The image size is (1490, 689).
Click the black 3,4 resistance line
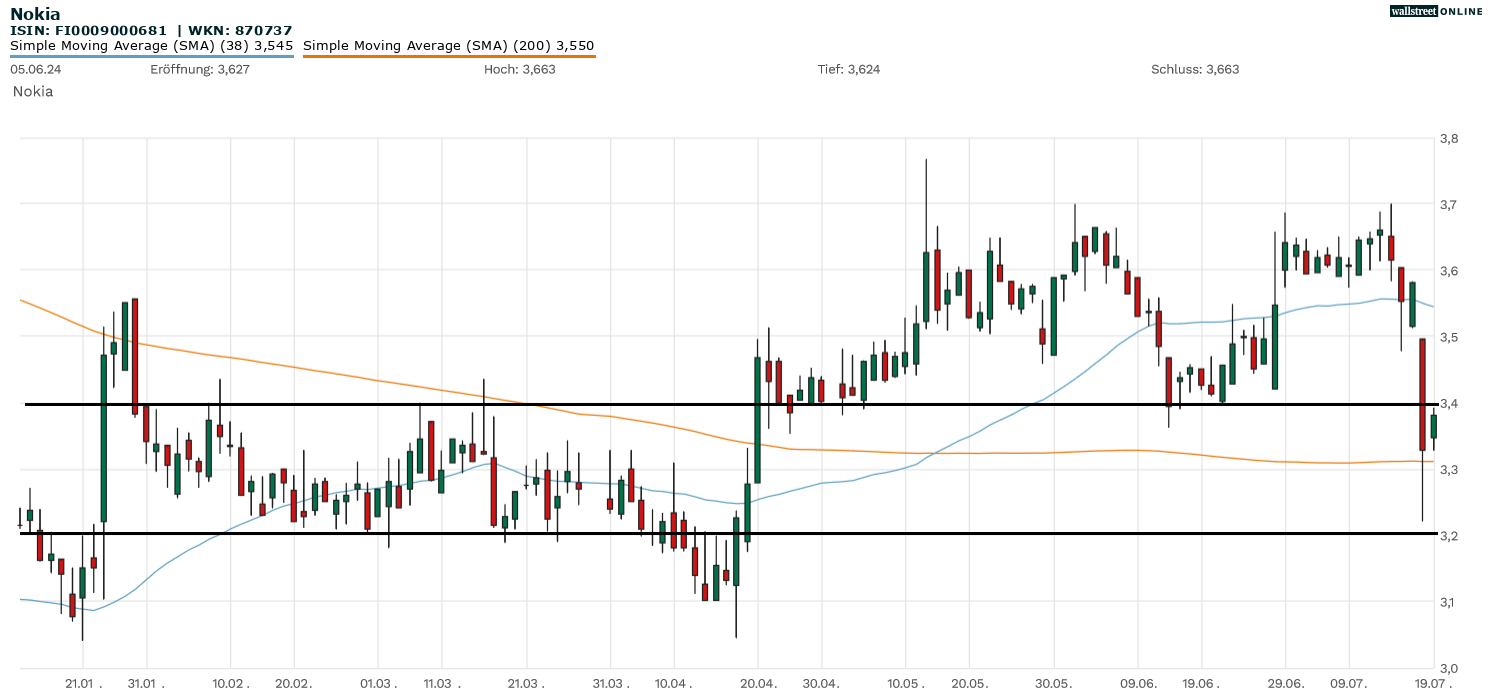coord(730,404)
